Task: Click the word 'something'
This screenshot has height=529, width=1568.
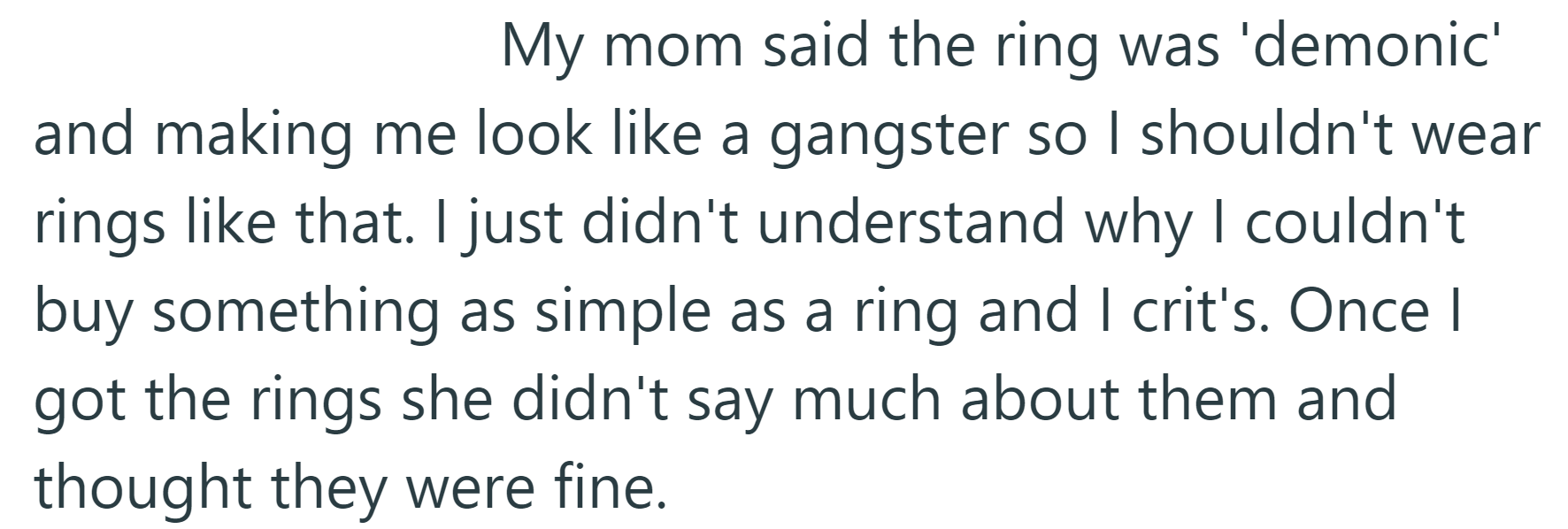Action: point(296,313)
